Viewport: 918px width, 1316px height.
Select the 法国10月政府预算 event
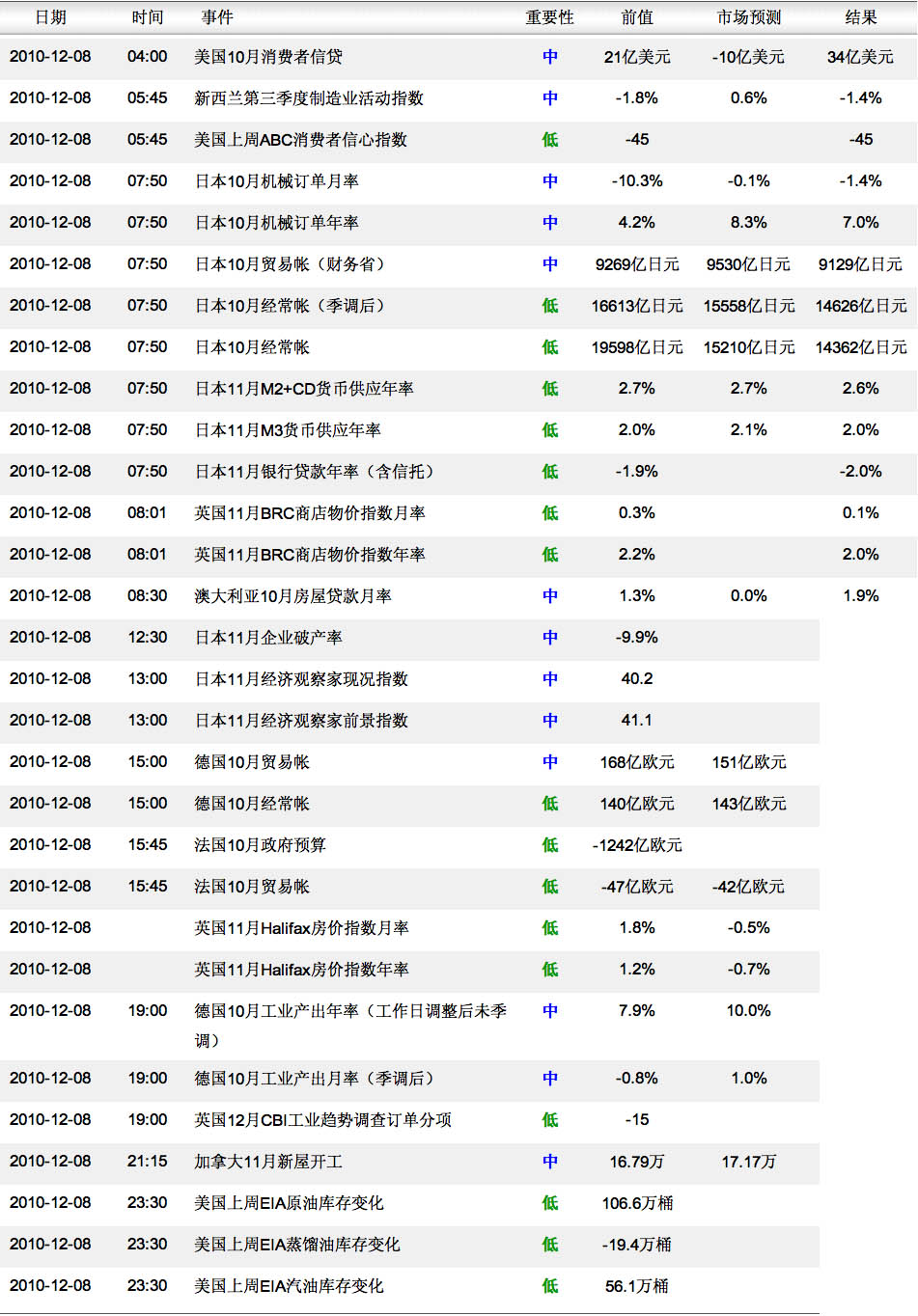click(x=260, y=845)
